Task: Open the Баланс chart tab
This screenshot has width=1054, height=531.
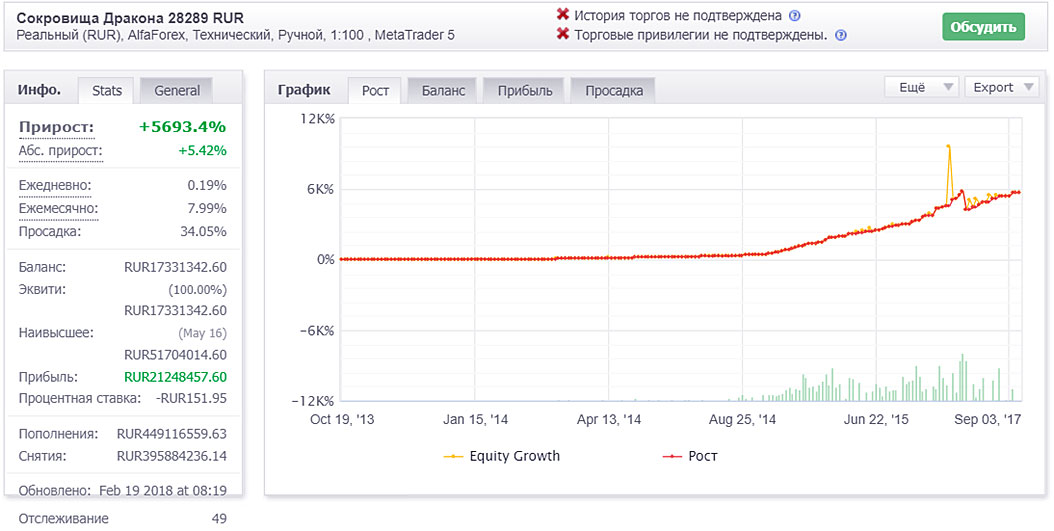Action: point(443,90)
